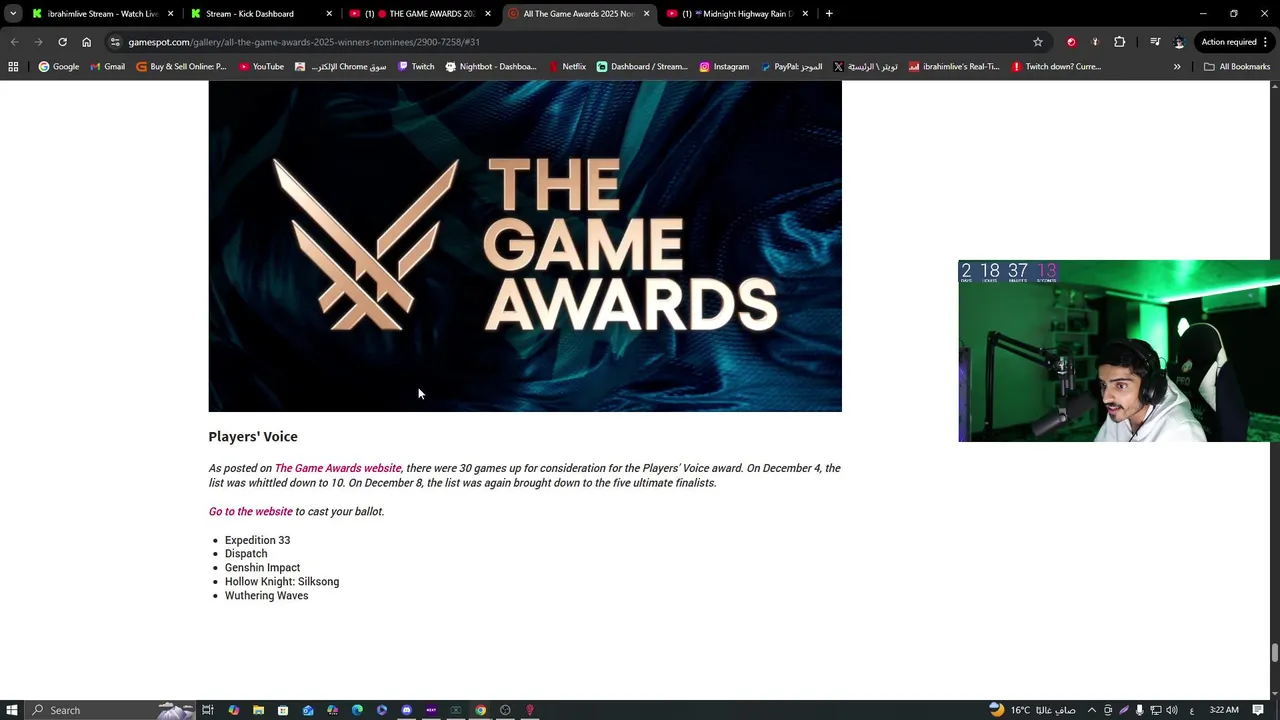Open Outlook from the taskbar
The width and height of the screenshot is (1280, 720).
[x=308, y=710]
